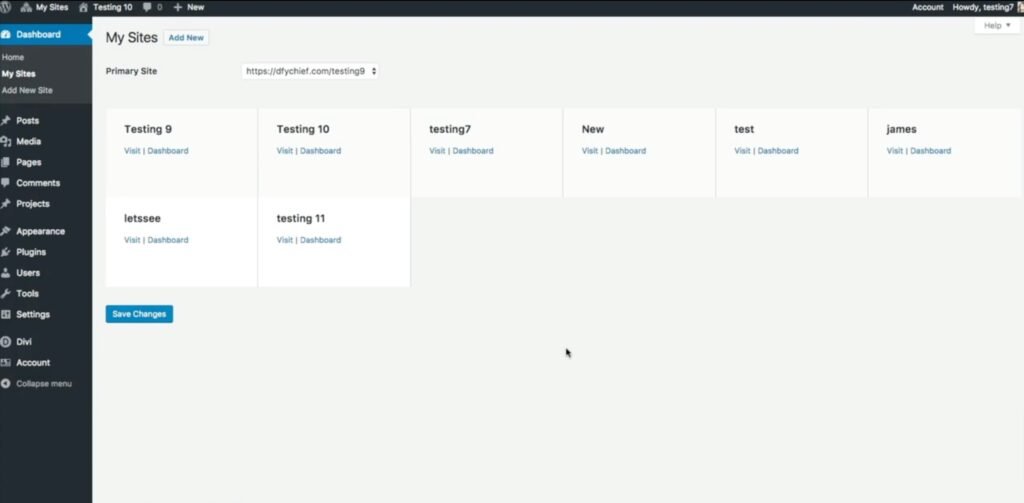The width and height of the screenshot is (1024, 503).
Task: Click the Tools wrench icon
Action: [7, 294]
